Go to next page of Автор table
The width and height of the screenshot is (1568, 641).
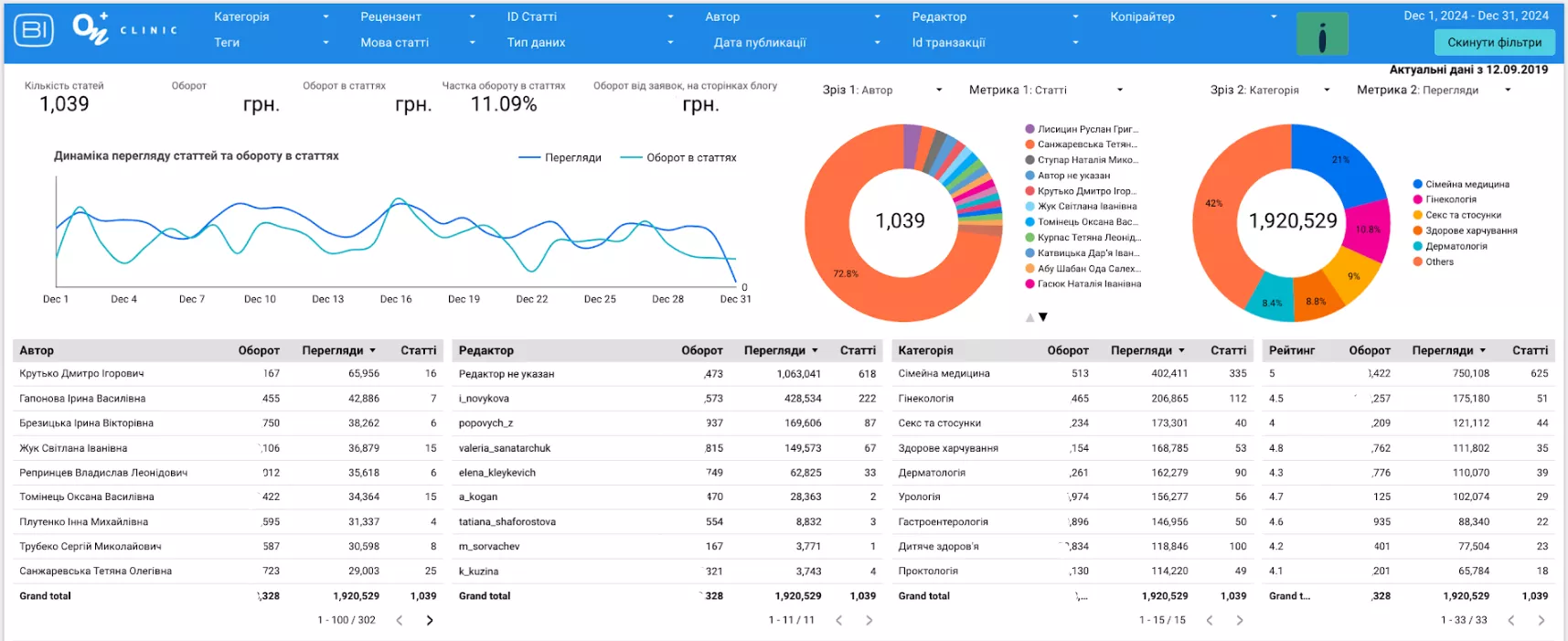coord(430,620)
